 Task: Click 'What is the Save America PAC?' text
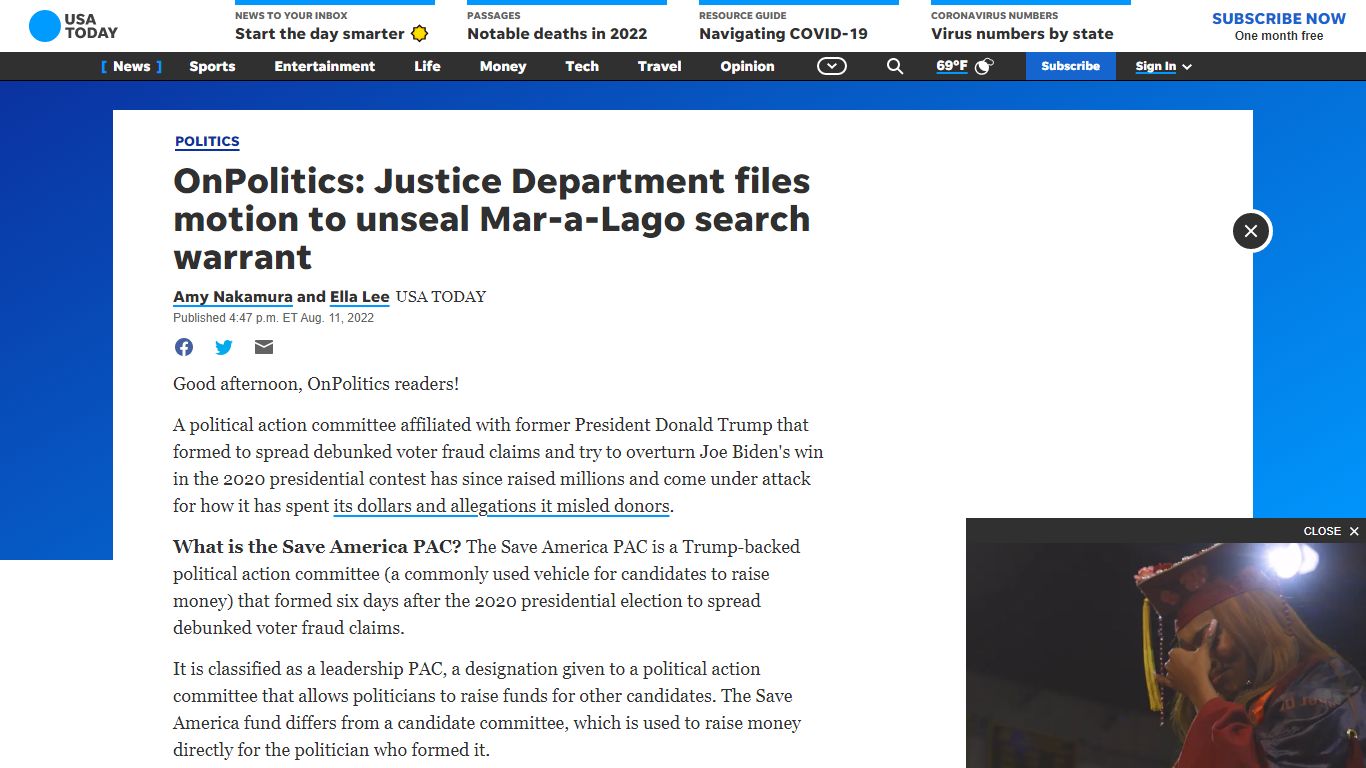pyautogui.click(x=317, y=547)
